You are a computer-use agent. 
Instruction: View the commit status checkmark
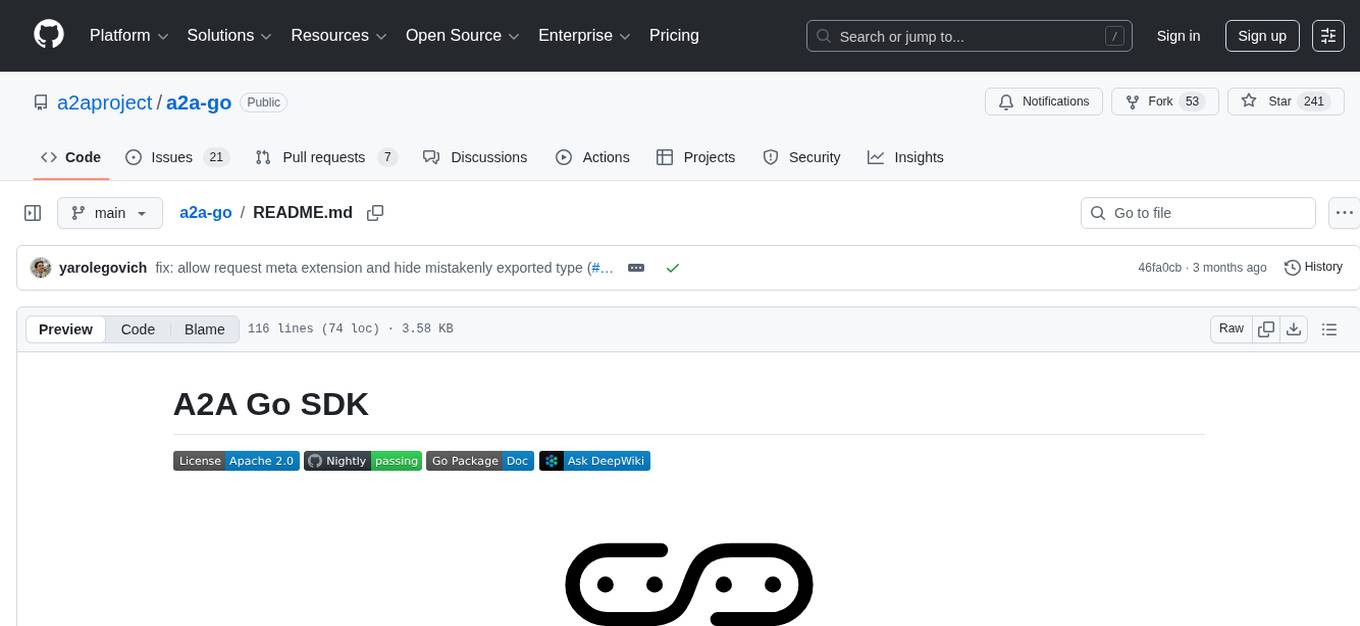673,268
